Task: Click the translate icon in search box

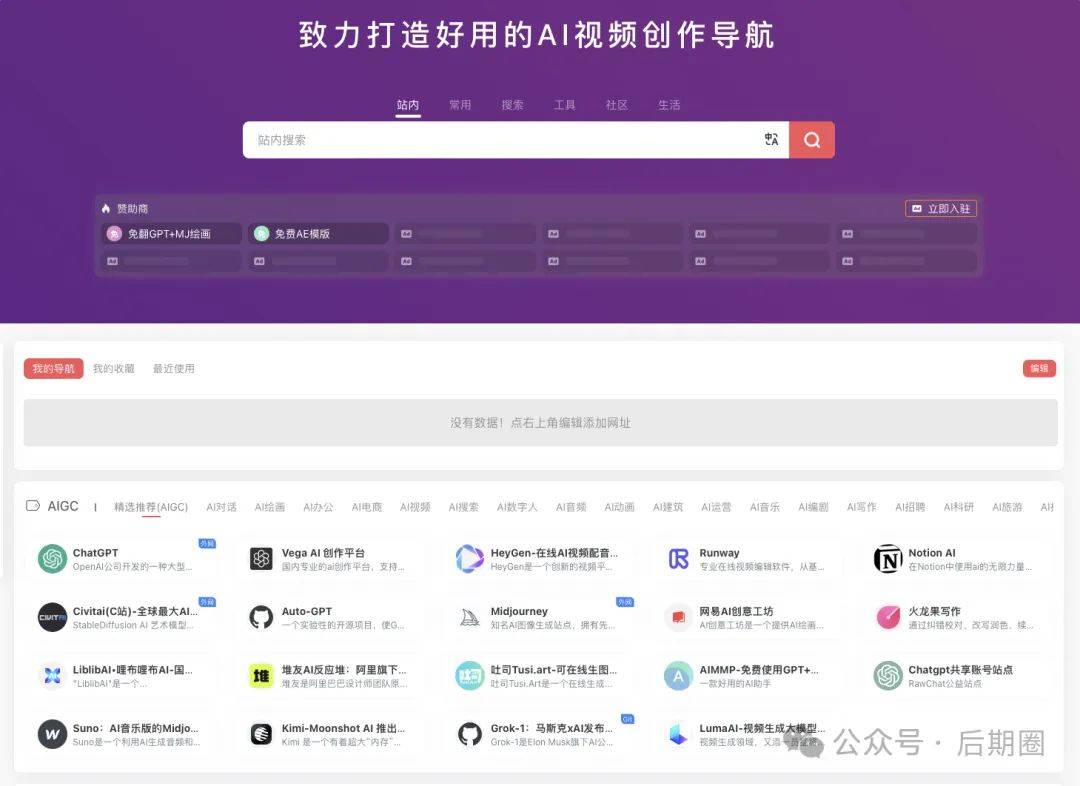Action: 771,140
